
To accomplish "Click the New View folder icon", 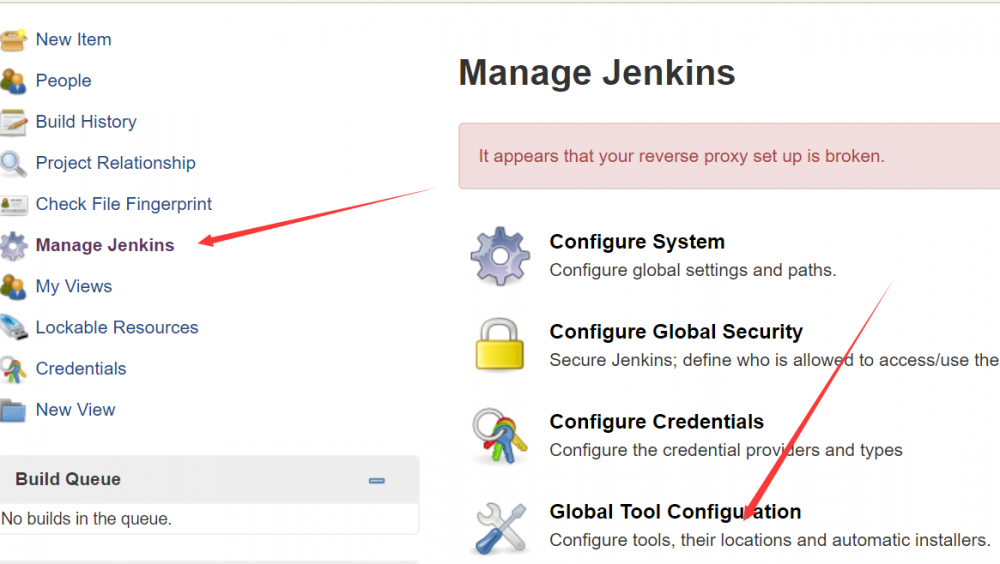I will (13, 410).
